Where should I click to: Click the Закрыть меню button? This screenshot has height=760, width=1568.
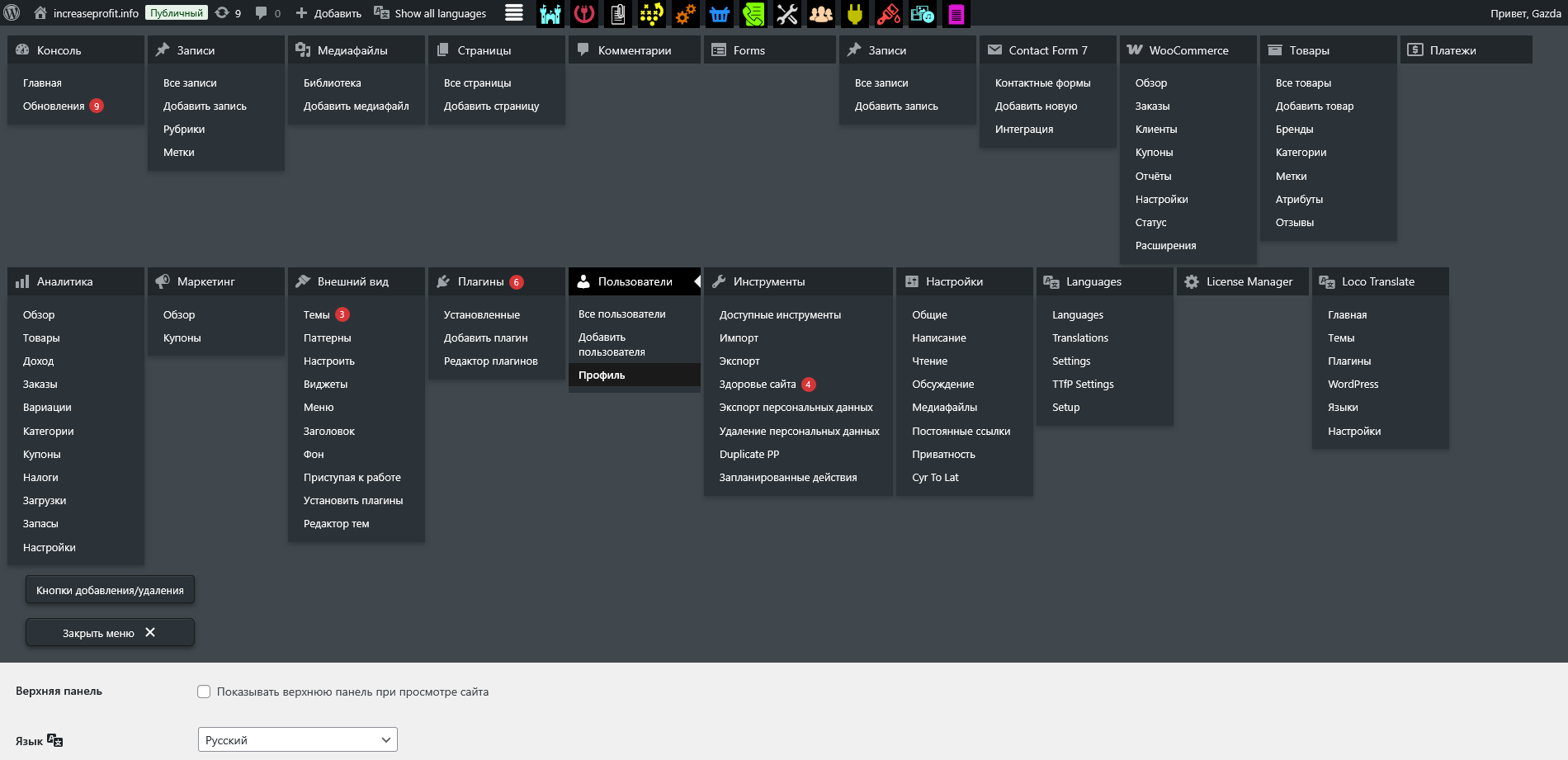click(x=110, y=633)
